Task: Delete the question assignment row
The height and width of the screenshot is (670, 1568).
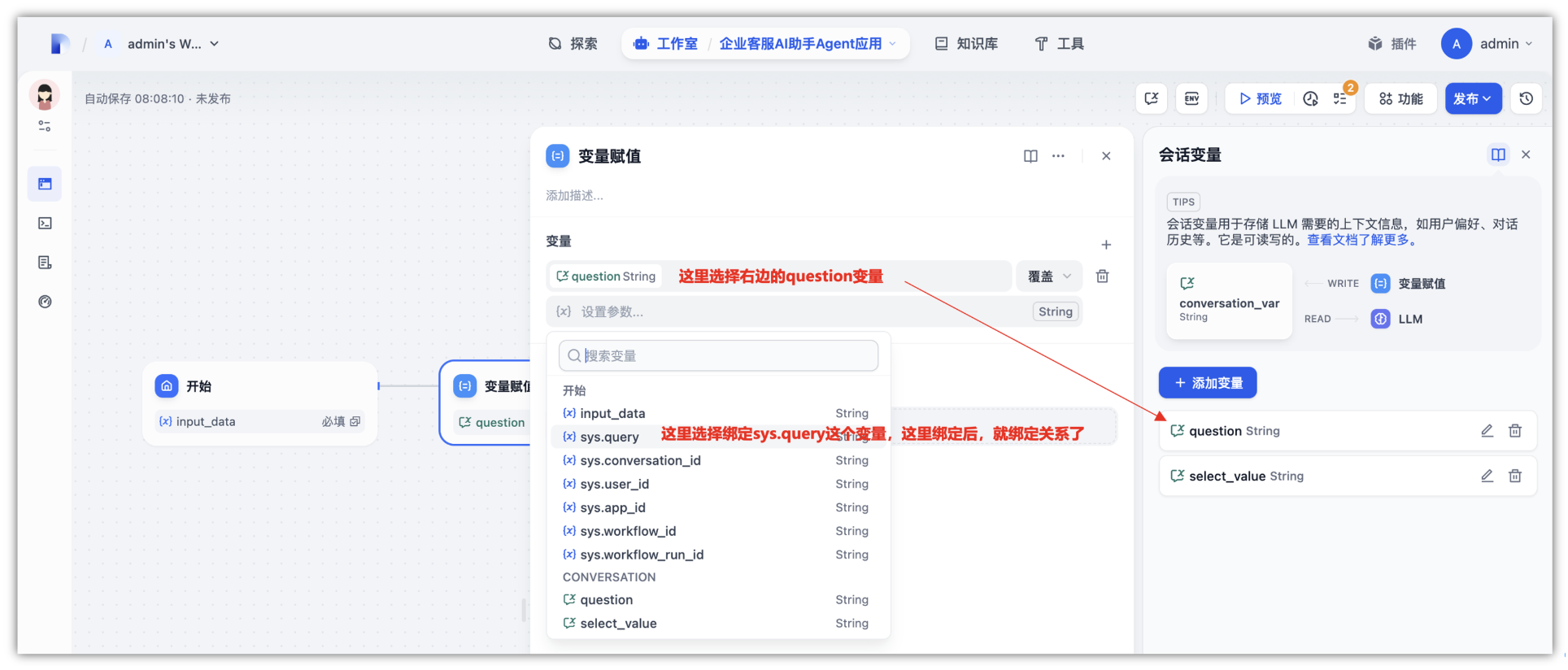Action: [1103, 276]
